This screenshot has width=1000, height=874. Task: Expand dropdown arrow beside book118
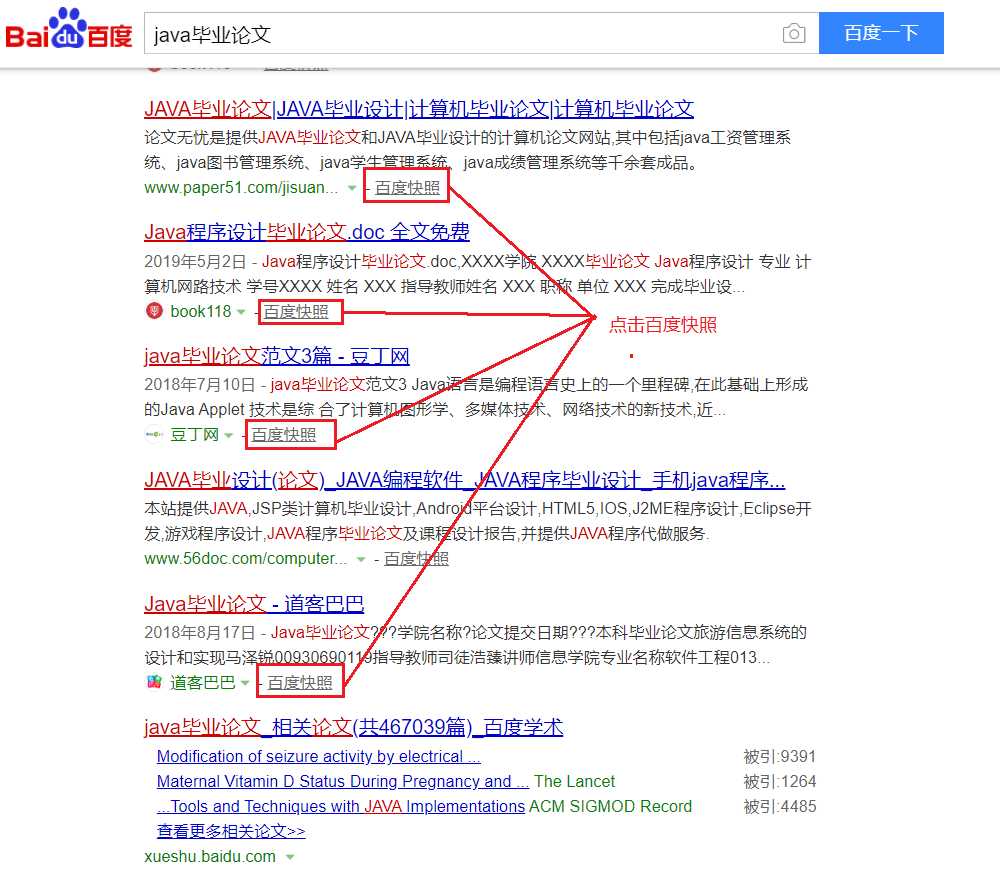241,312
